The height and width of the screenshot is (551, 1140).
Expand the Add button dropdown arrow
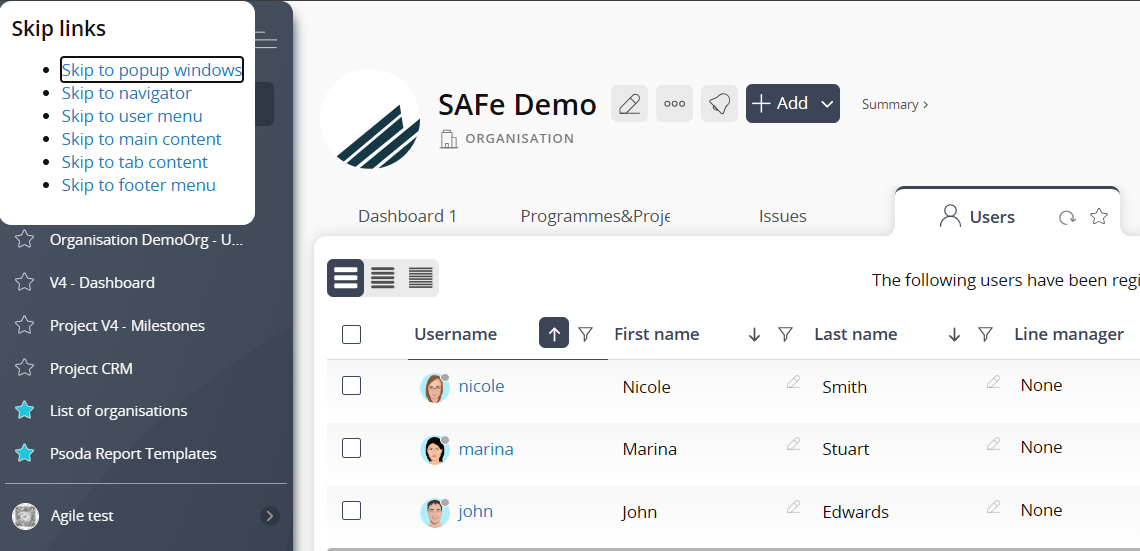pos(827,104)
